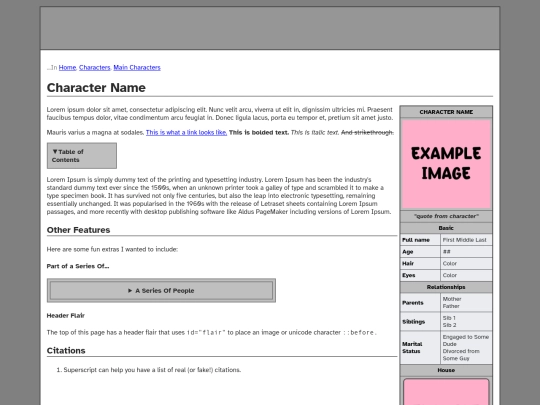Viewport: 540px width, 405px height.
Task: Click 'Divorced from Some Guy' text
Action: pyautogui.click(x=461, y=355)
